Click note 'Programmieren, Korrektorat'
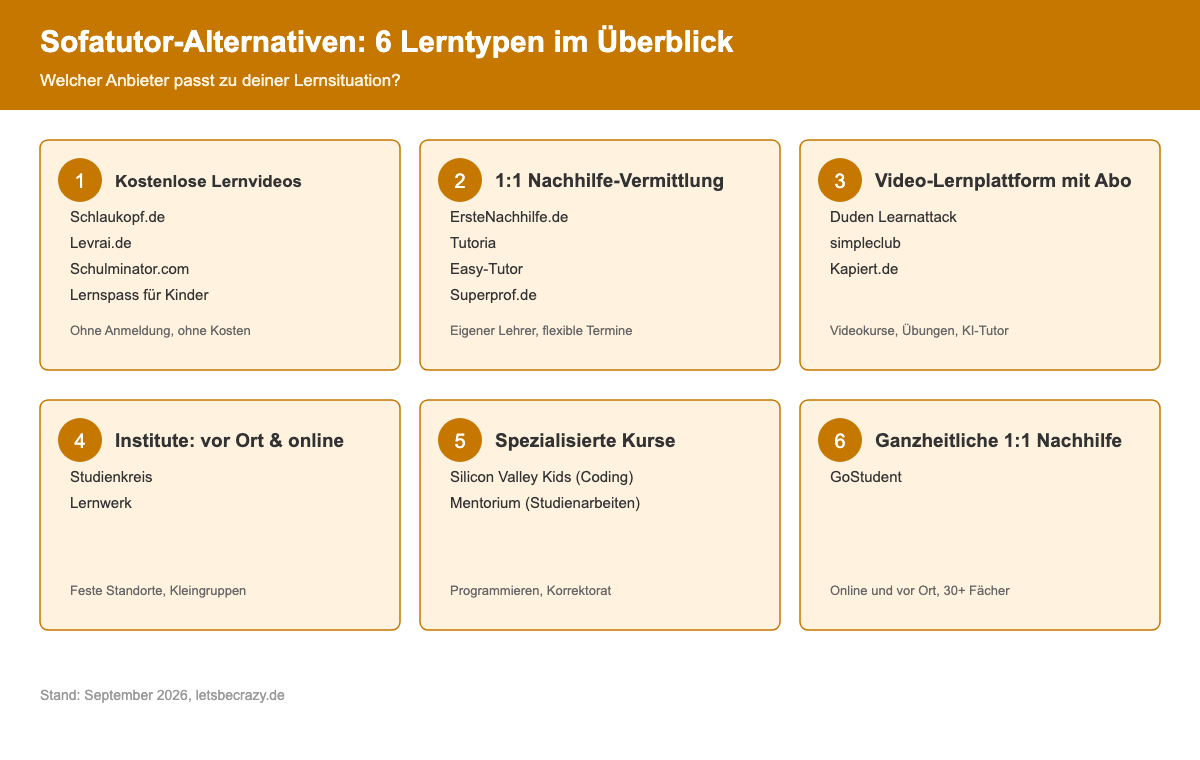 point(530,591)
